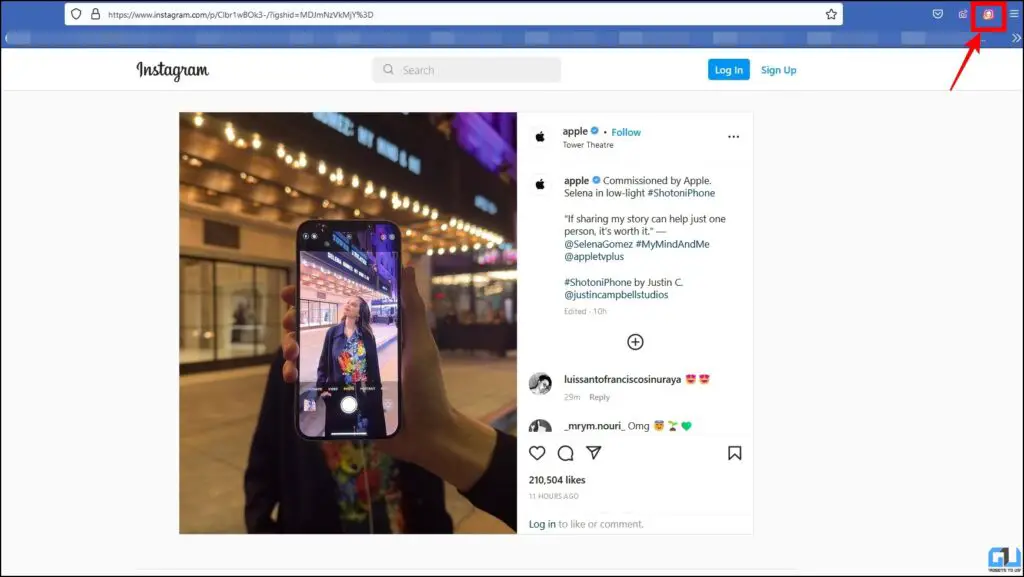Like the post with the heart icon
The width and height of the screenshot is (1024, 577).
537,453
